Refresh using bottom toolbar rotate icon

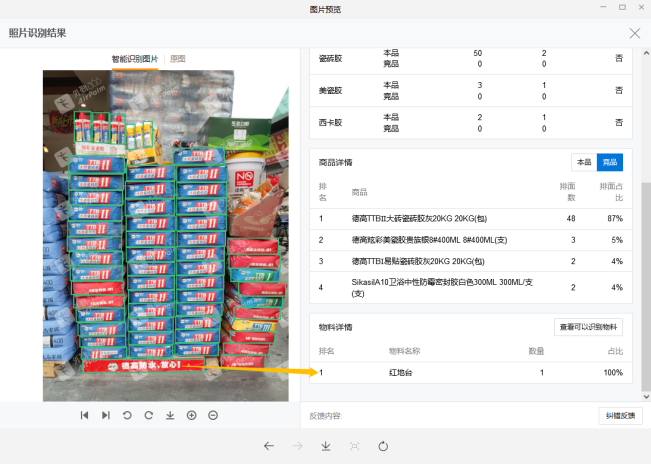pyautogui.click(x=383, y=446)
